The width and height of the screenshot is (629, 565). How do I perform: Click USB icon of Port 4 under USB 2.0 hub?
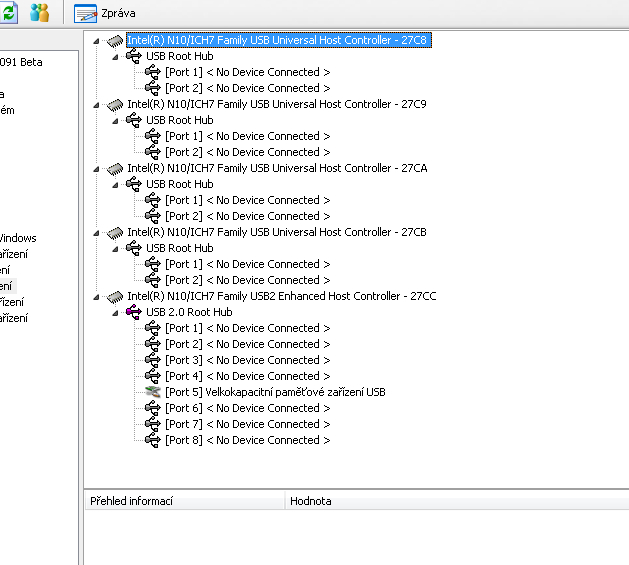point(153,376)
